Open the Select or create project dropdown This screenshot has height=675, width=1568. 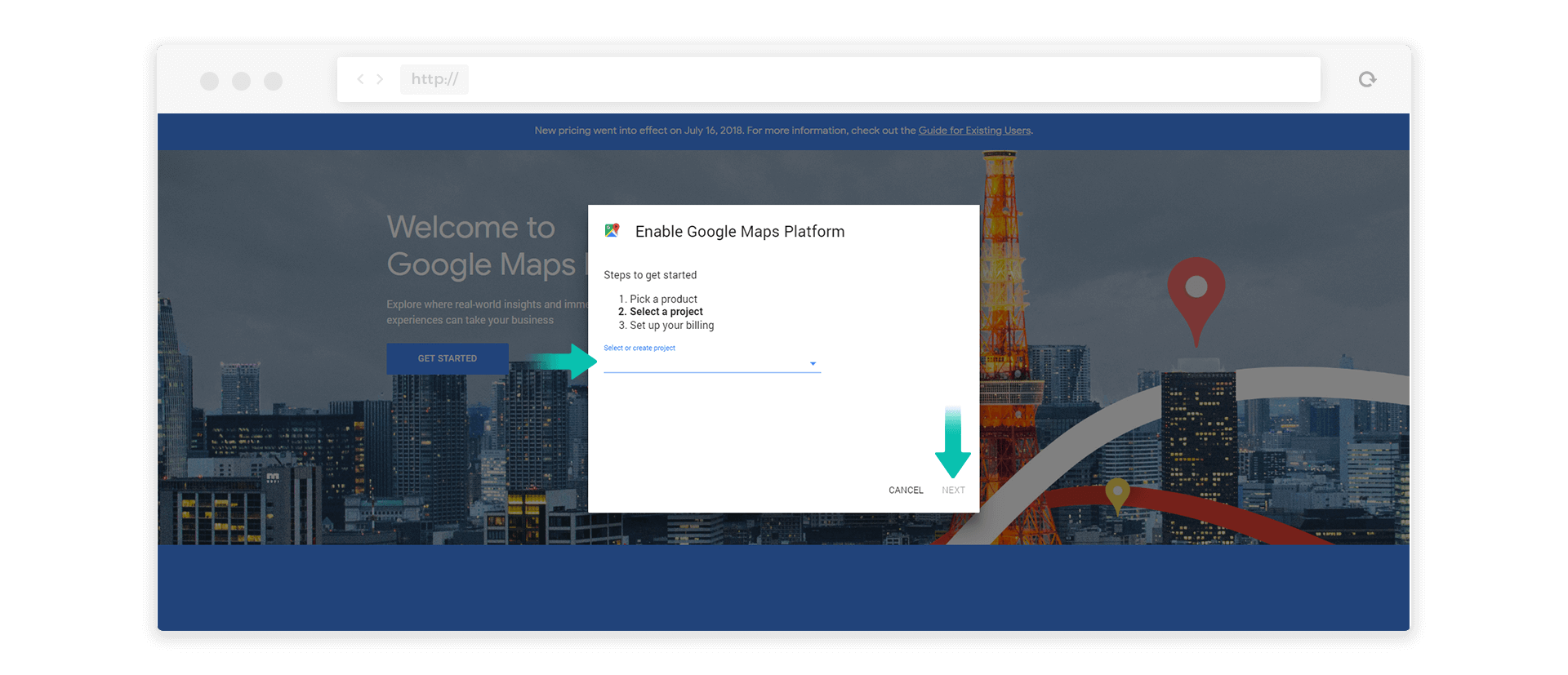[712, 363]
